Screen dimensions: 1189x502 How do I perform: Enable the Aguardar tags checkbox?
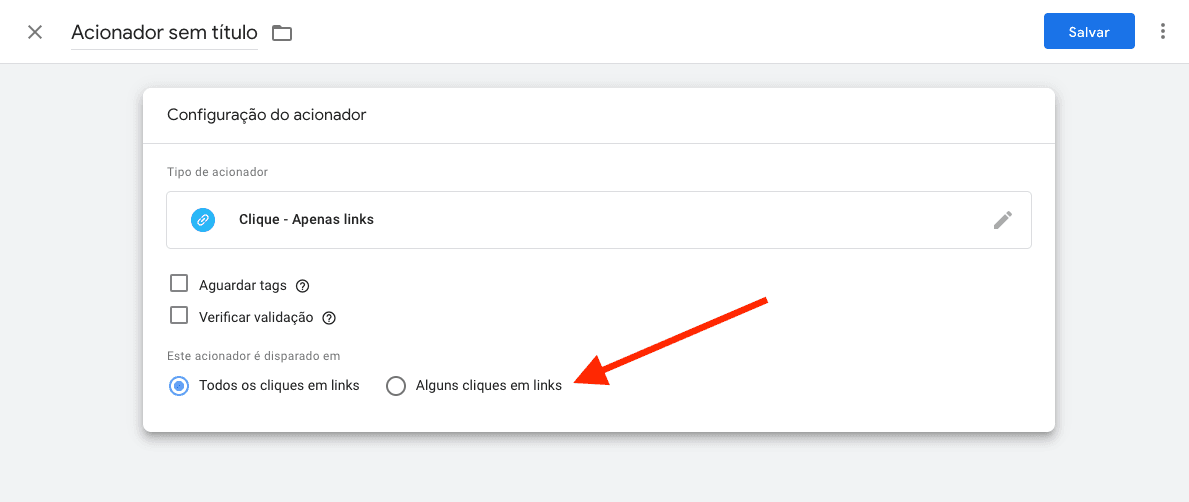tap(179, 284)
